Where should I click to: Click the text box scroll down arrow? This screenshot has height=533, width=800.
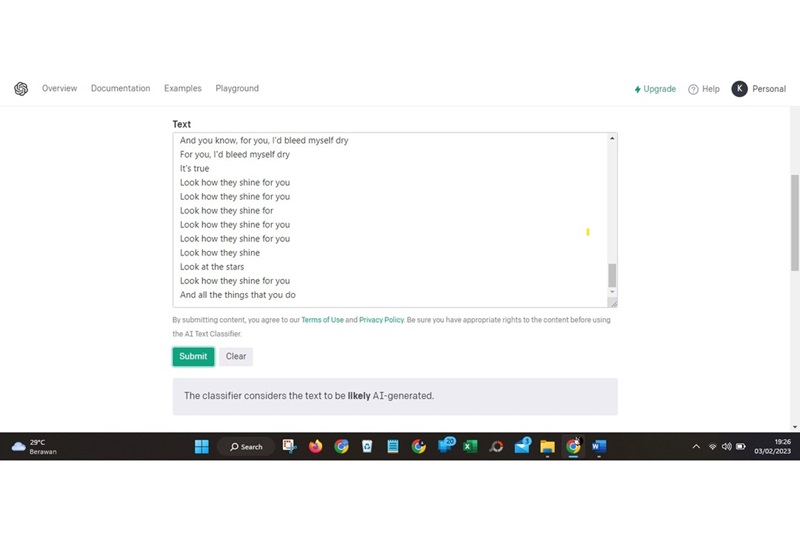click(612, 292)
